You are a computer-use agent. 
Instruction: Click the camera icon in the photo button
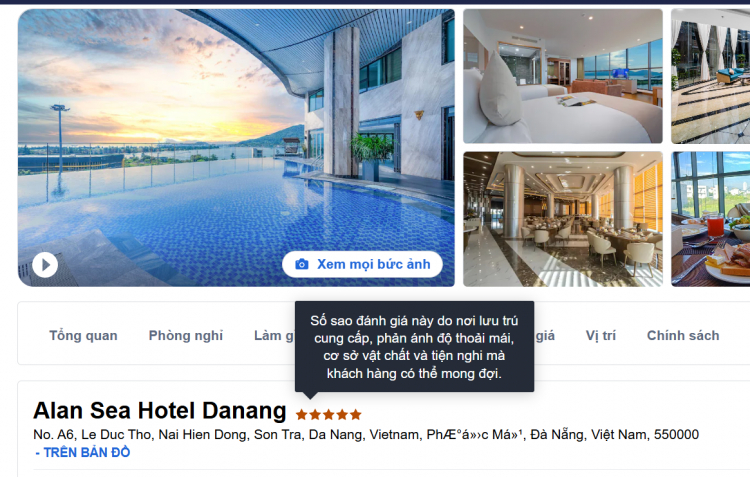tap(302, 264)
